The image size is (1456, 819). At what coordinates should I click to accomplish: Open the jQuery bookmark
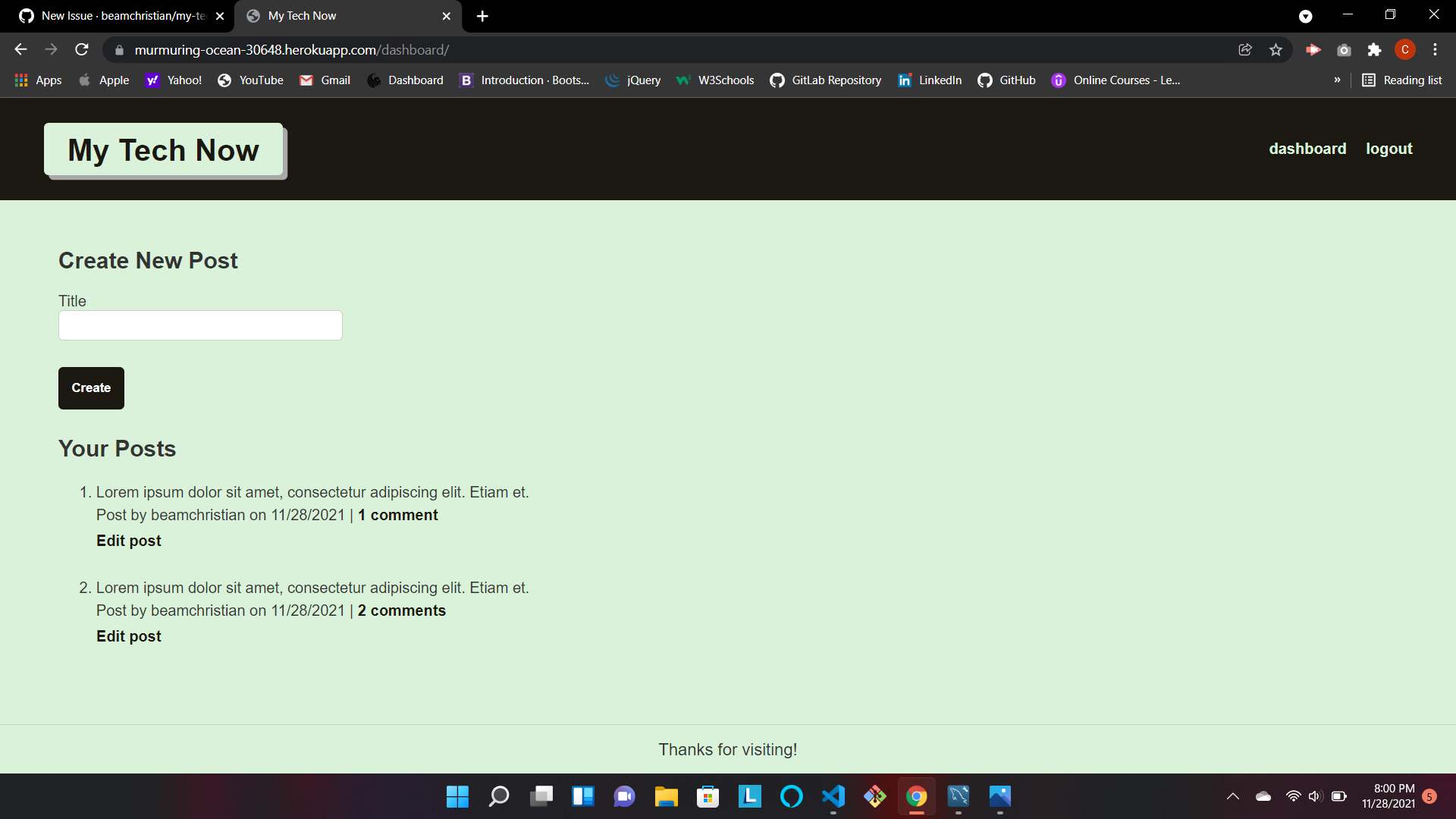[633, 80]
